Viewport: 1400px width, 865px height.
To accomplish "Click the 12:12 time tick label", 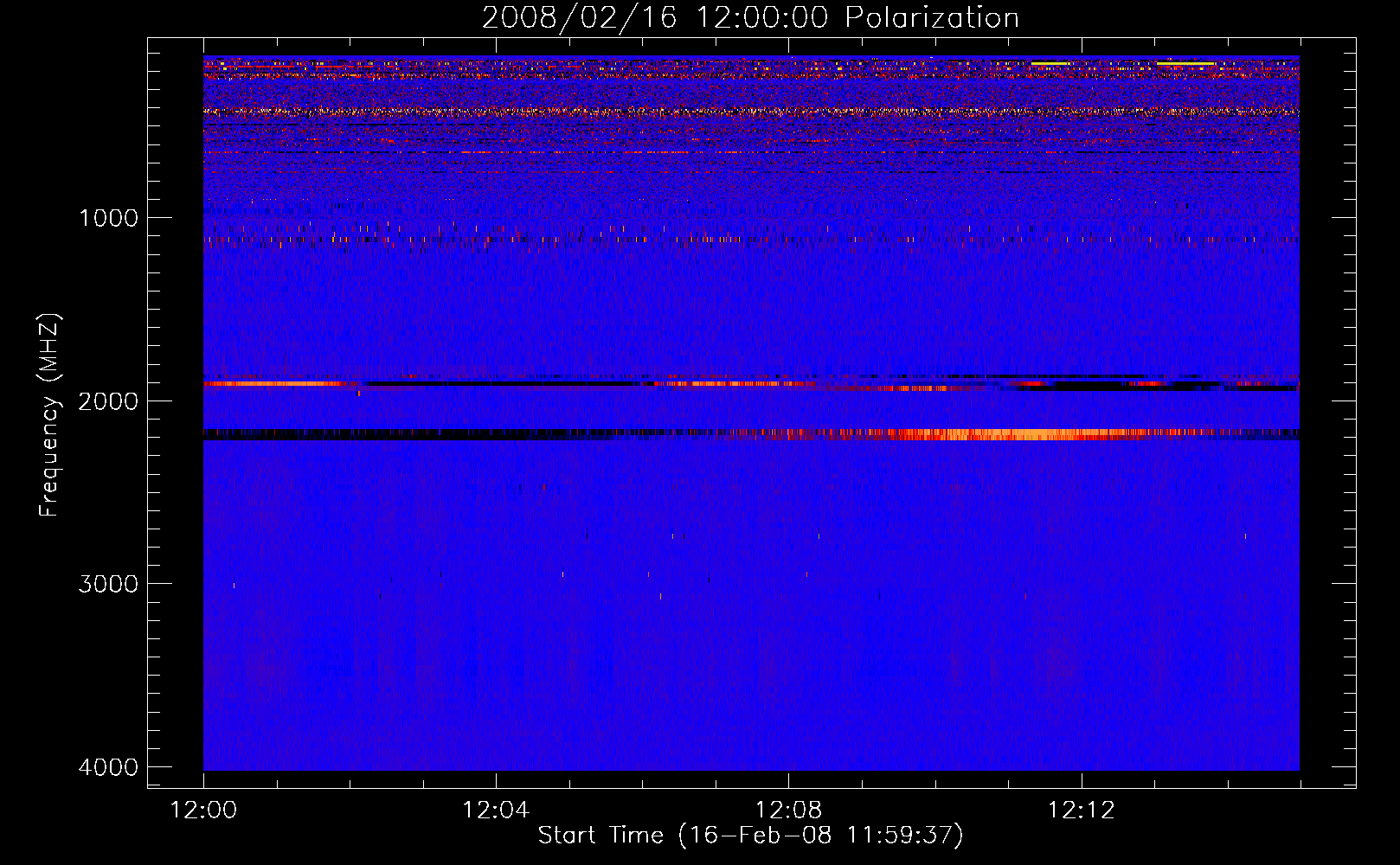I will coord(1081,811).
